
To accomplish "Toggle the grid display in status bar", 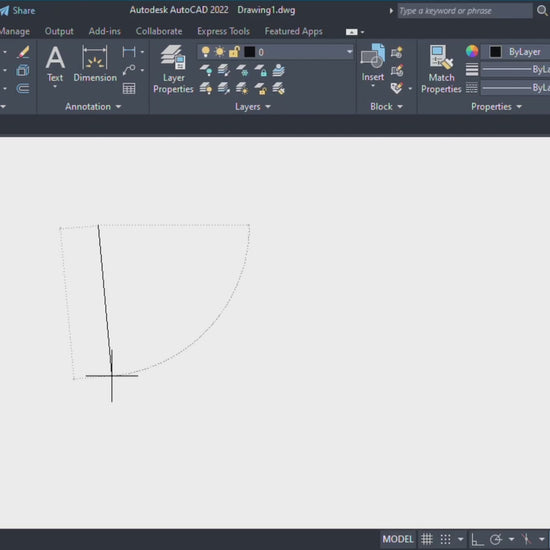I will pyautogui.click(x=427, y=538).
